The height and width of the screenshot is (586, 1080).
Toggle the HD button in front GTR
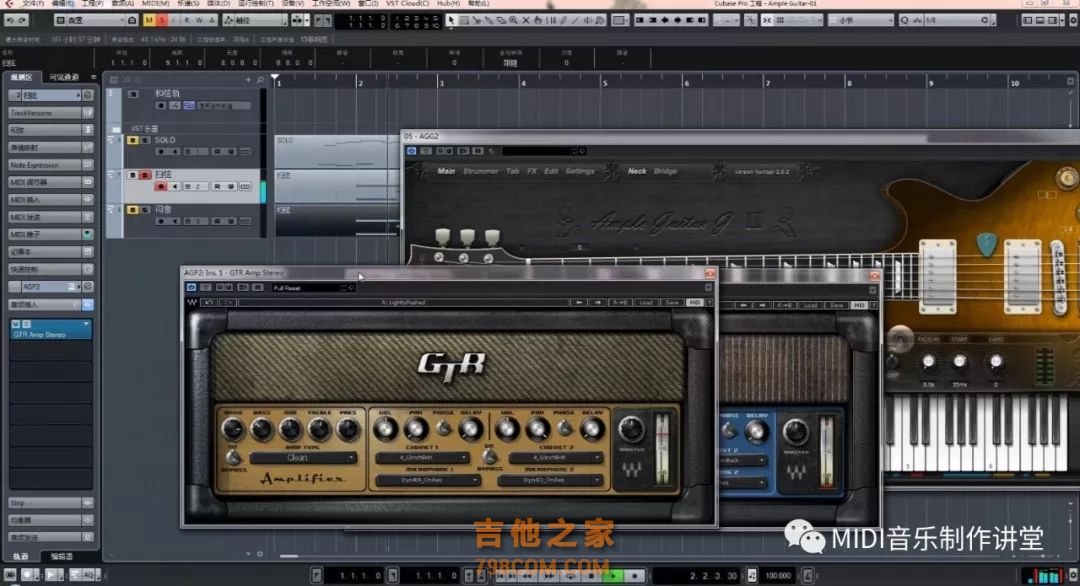694,302
